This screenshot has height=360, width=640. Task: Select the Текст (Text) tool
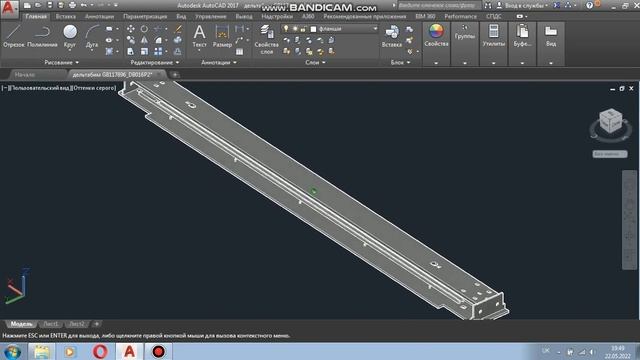point(199,36)
